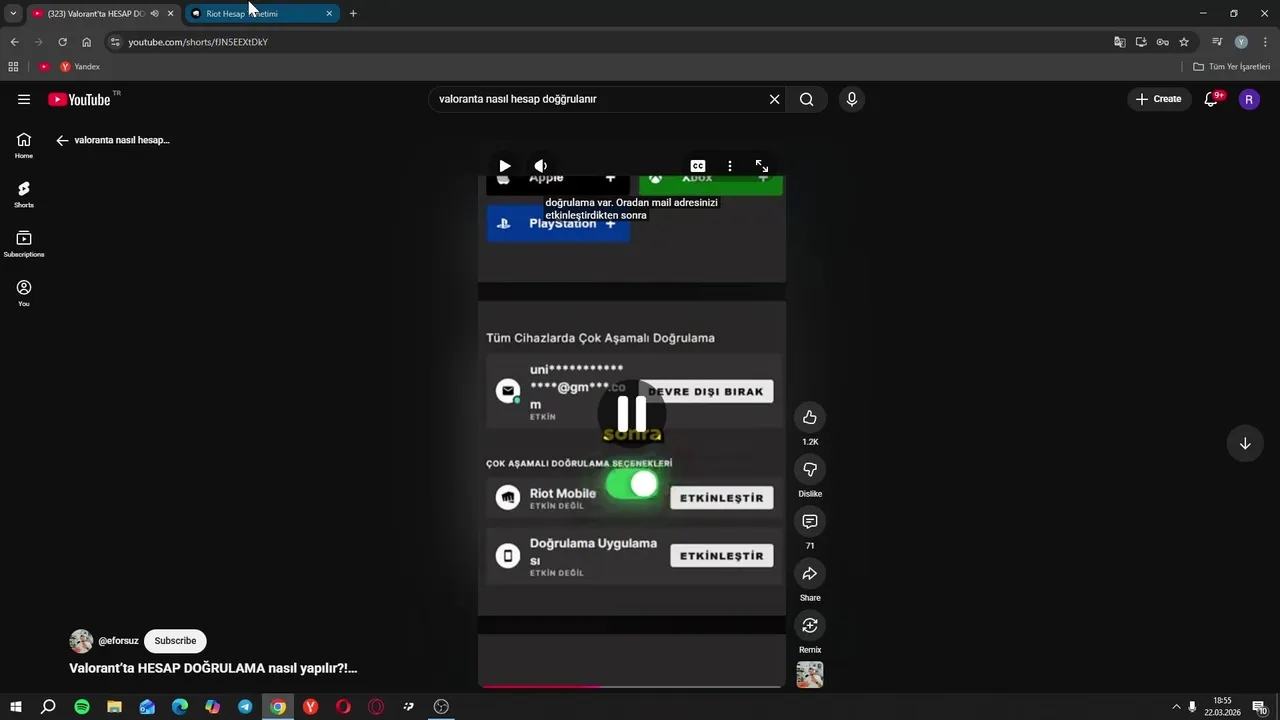
Task: Open Home in the YouTube sidebar
Action: (24, 145)
